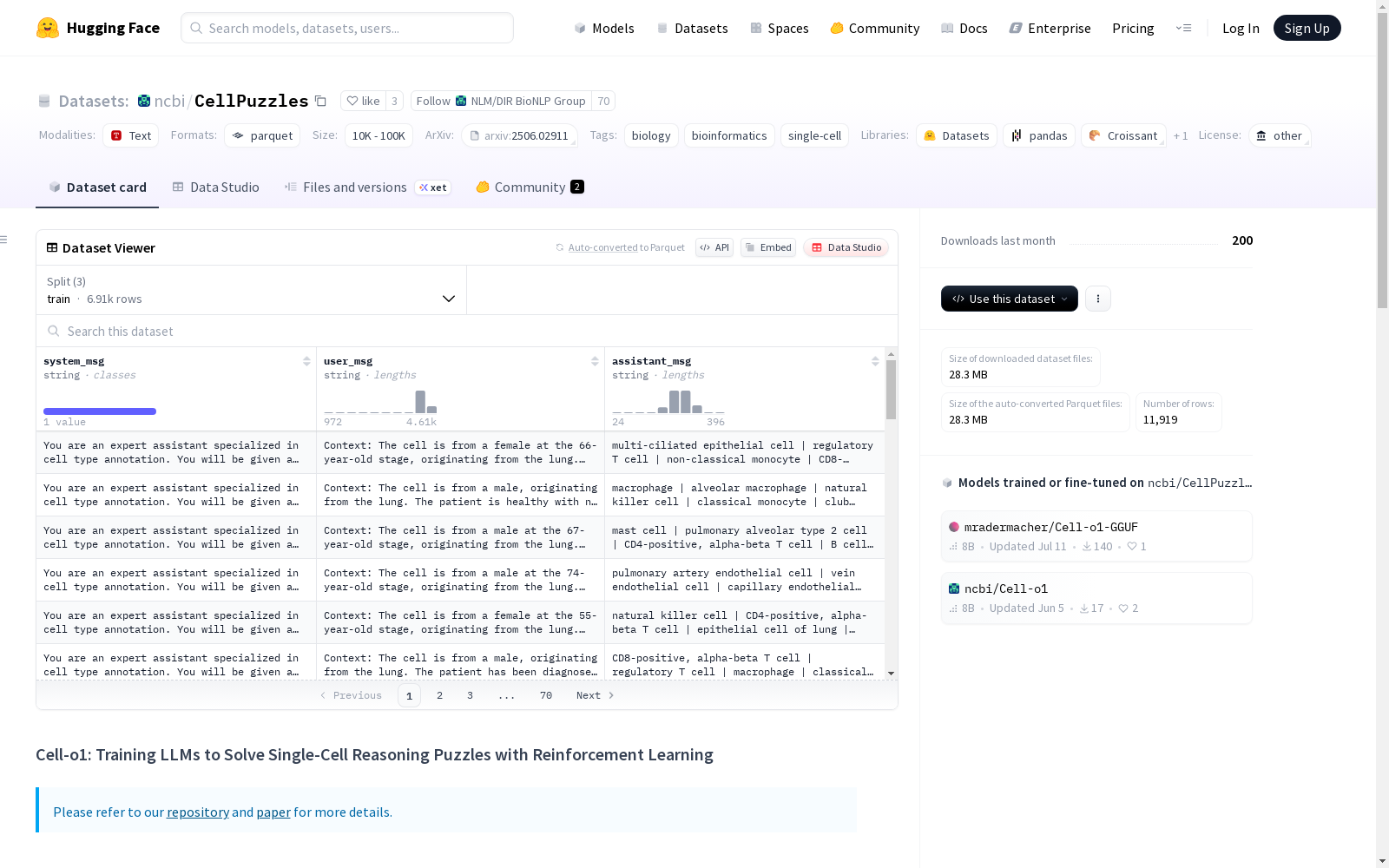Click the Text modality tag
The height and width of the screenshot is (868, 1389).
click(131, 135)
